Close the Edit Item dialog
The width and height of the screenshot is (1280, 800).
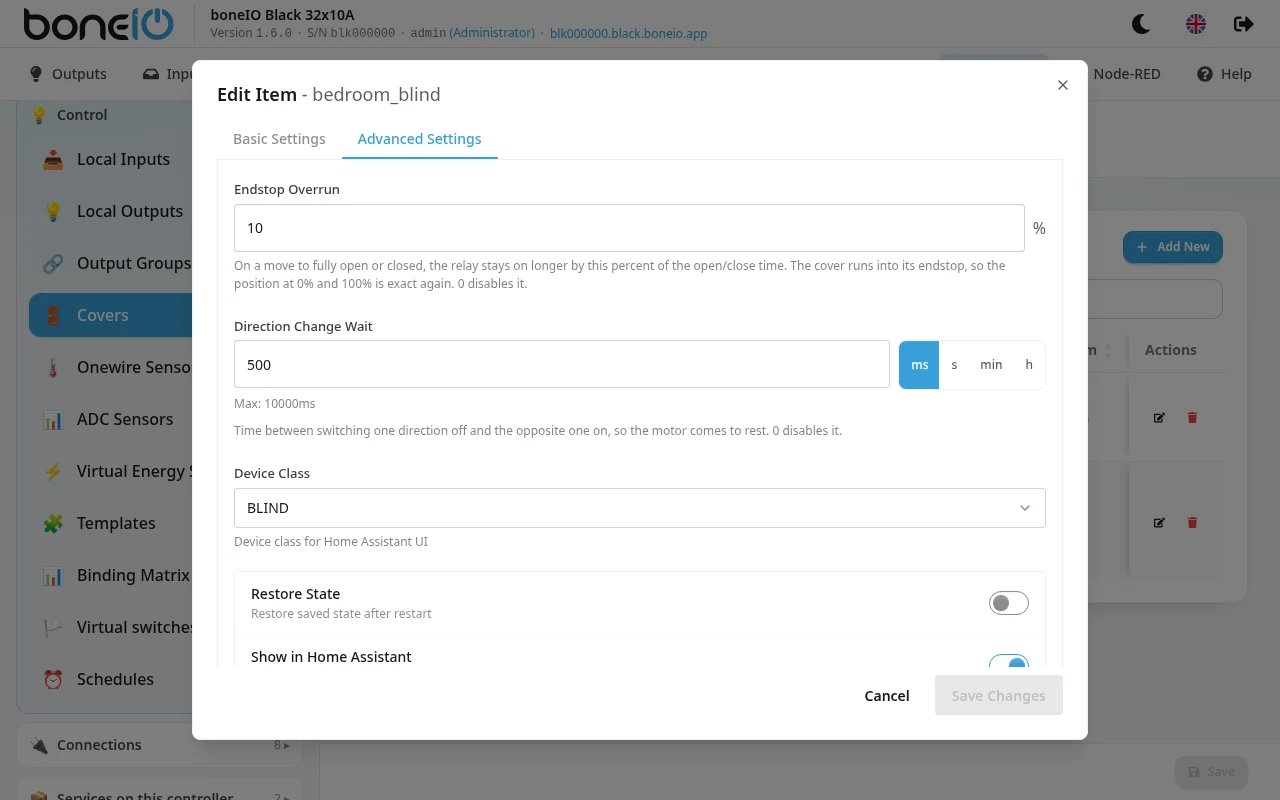pos(1063,85)
